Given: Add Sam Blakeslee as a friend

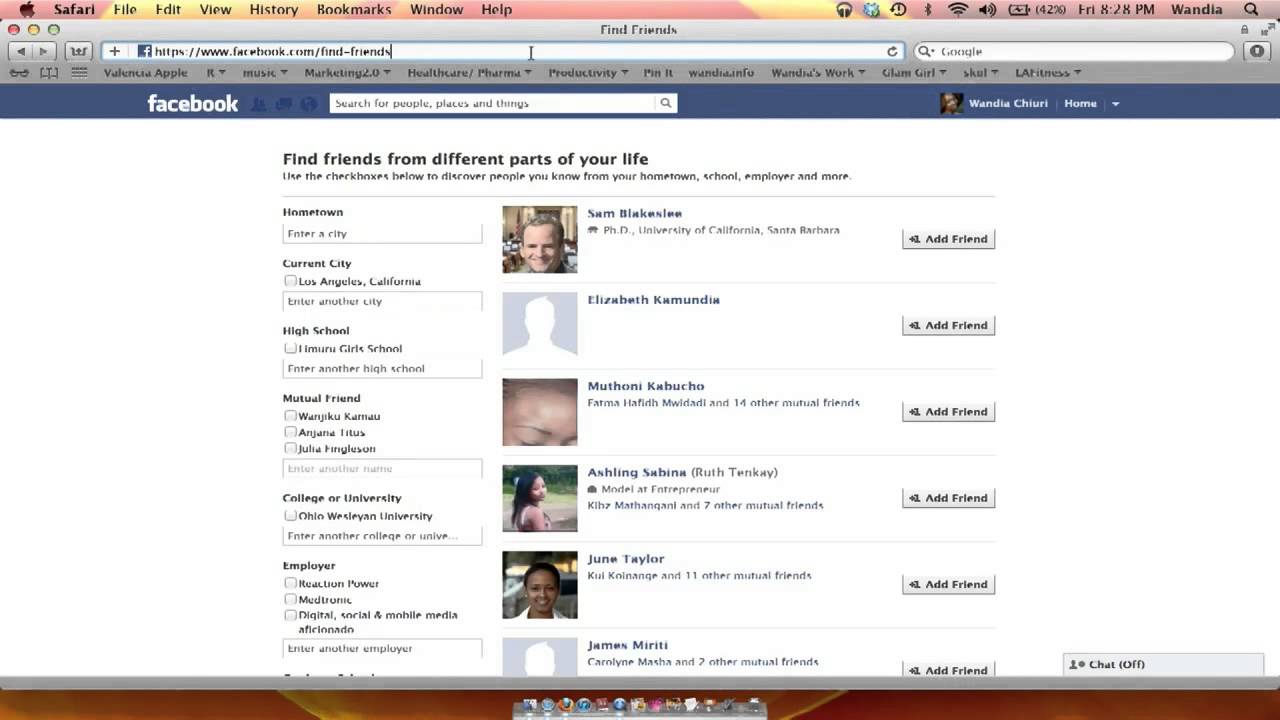Looking at the screenshot, I should 948,239.
